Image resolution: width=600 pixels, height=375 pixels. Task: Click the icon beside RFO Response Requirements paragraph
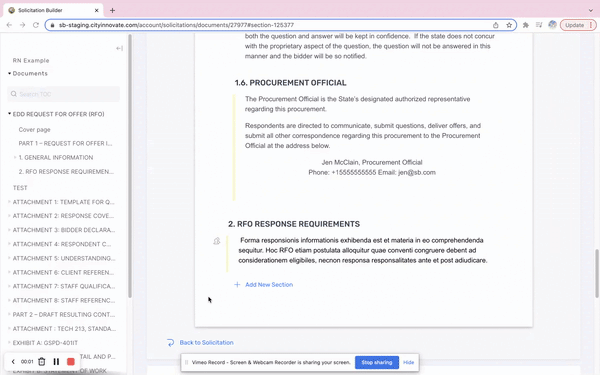[217, 241]
